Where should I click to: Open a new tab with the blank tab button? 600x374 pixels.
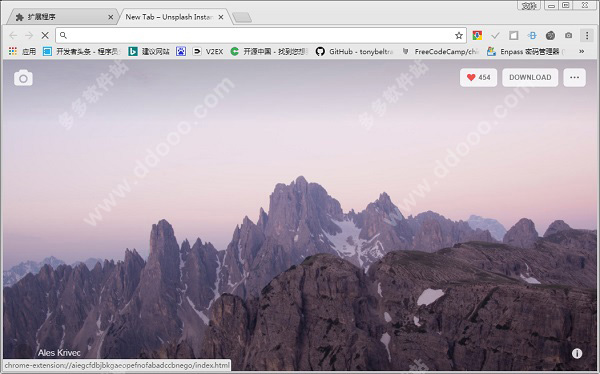pos(242,18)
